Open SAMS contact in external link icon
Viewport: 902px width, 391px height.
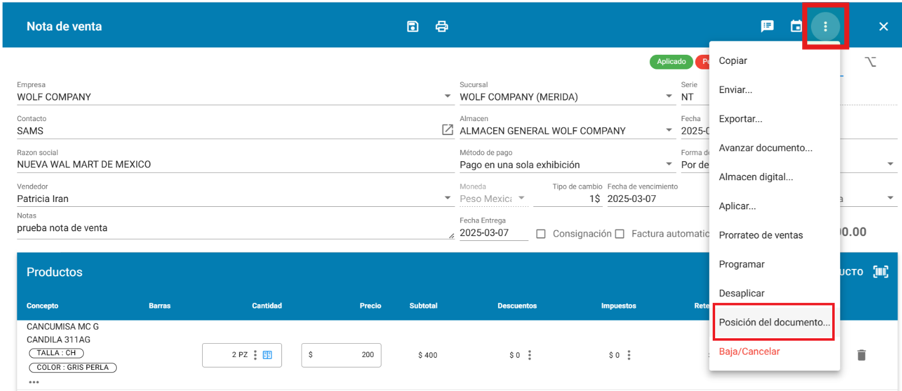pyautogui.click(x=447, y=130)
